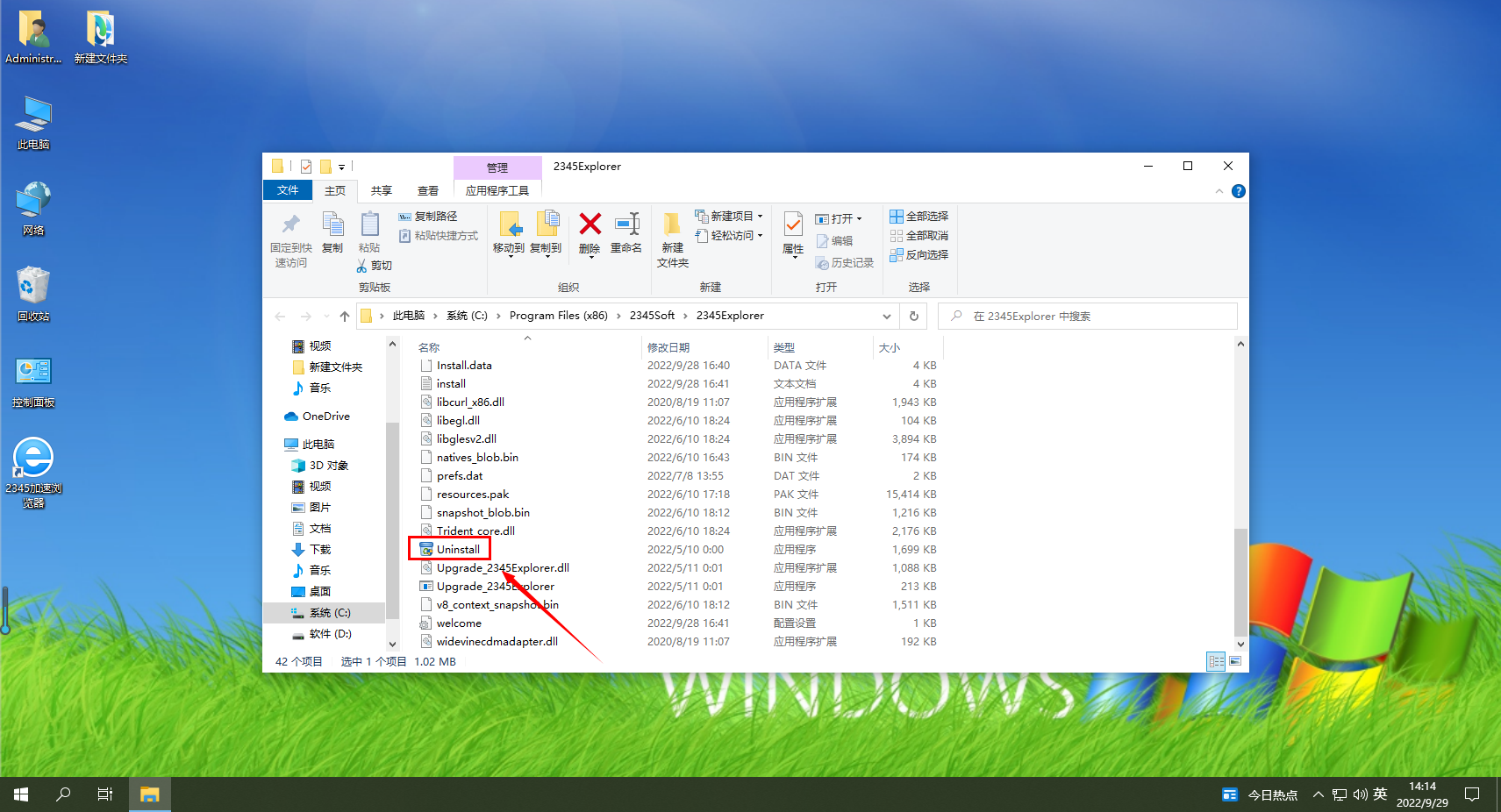Click 系统 (C:) in the address breadcrumb

click(x=467, y=316)
